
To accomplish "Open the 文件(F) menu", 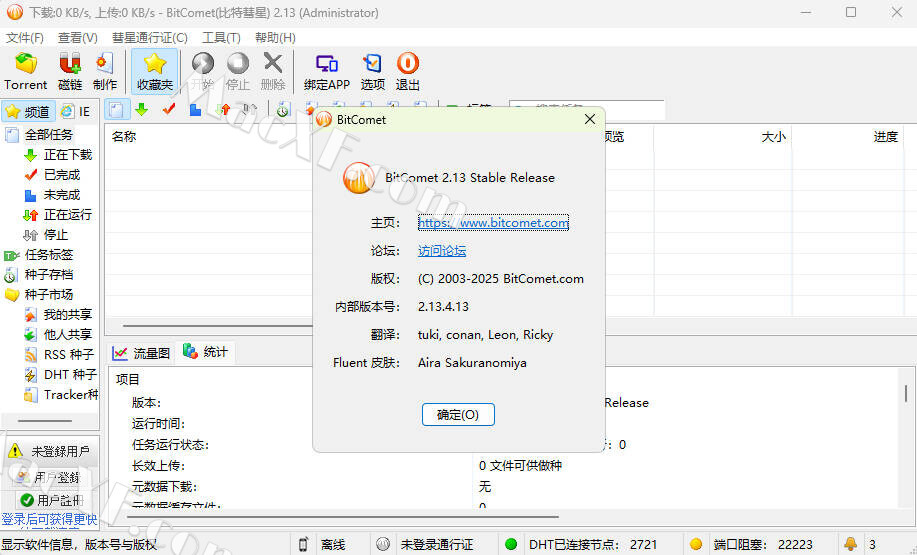I will pyautogui.click(x=25, y=37).
